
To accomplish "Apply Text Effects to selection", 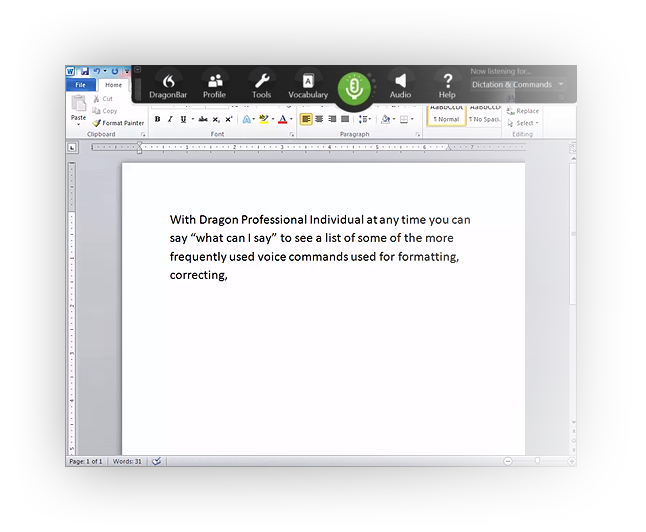I will click(x=246, y=119).
